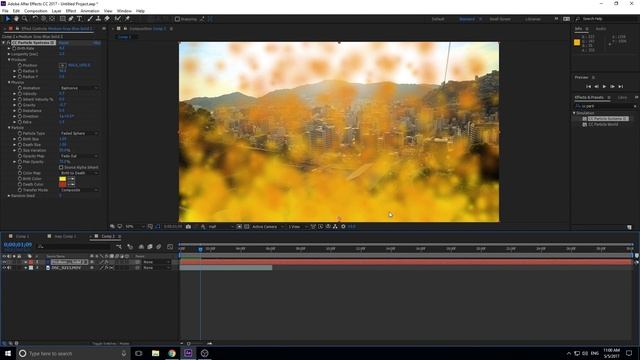Viewport: 640px width, 360px height.
Task: Select the Brush tool
Action: pyautogui.click(x=90, y=19)
